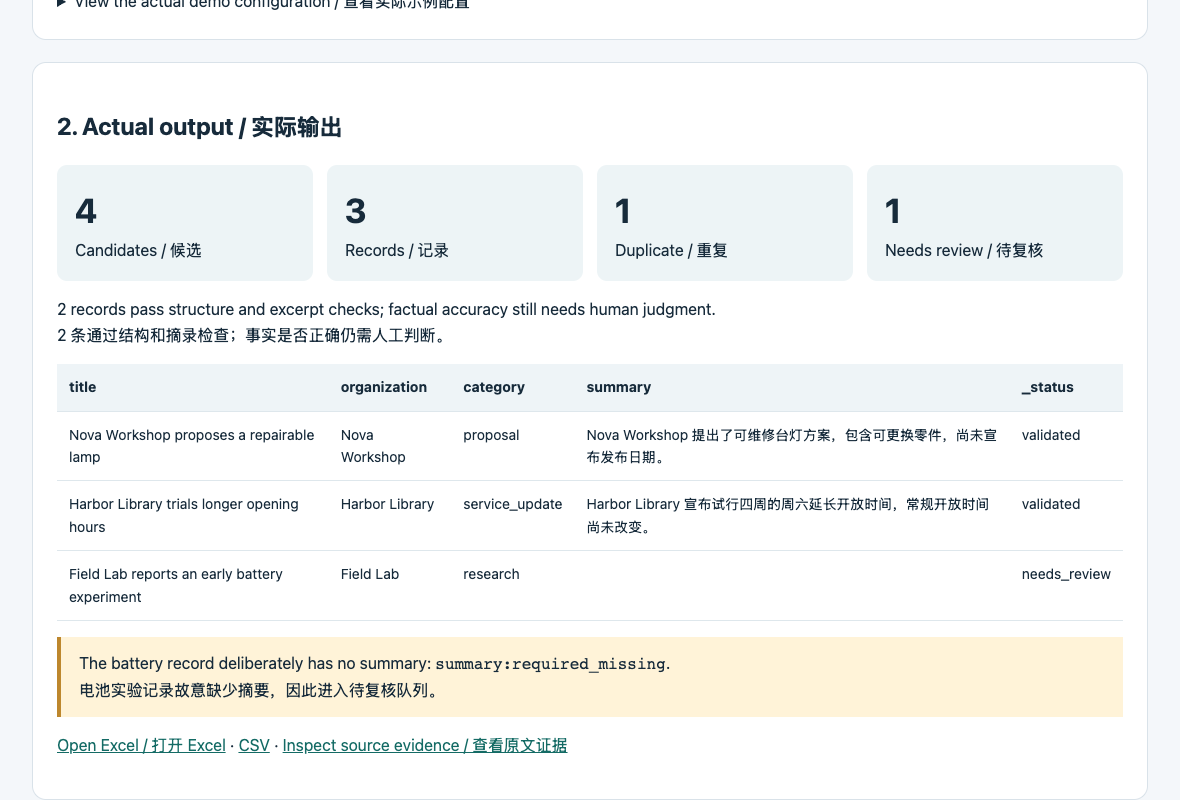The width and height of the screenshot is (1180, 800).
Task: Click the Nova Workshop Chinese summary text
Action: 792,446
